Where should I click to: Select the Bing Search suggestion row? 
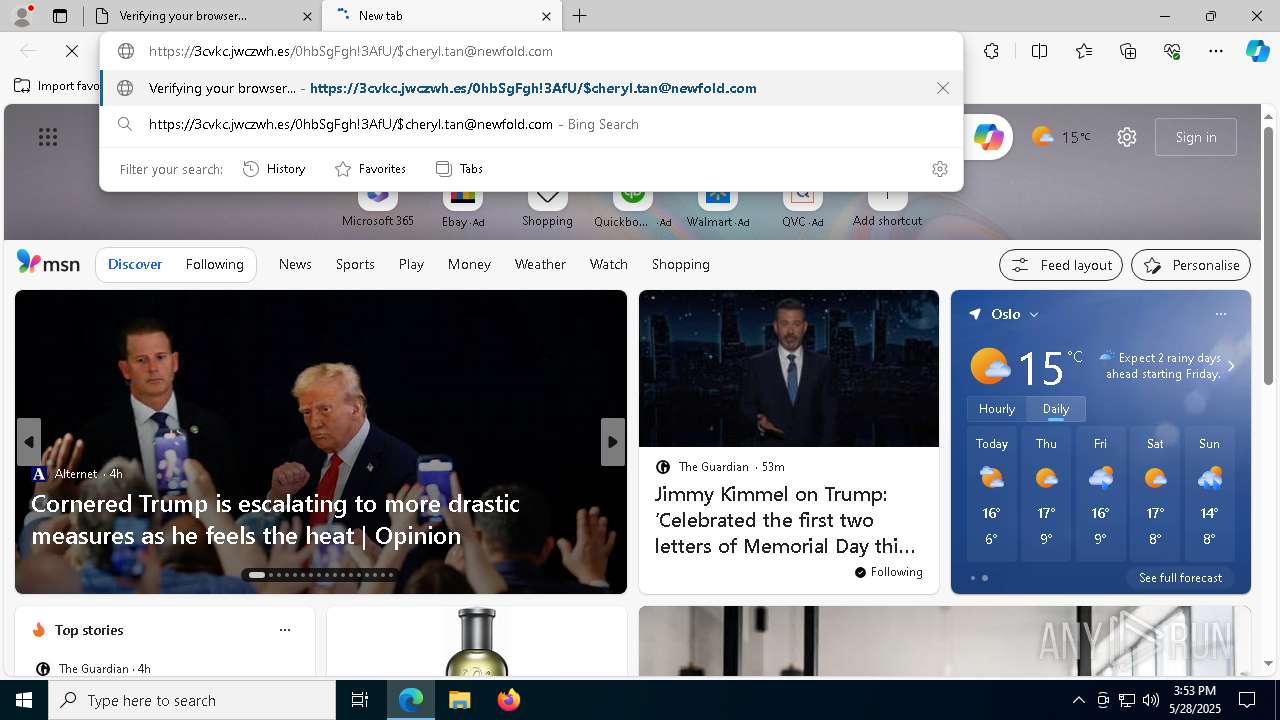coord(531,125)
